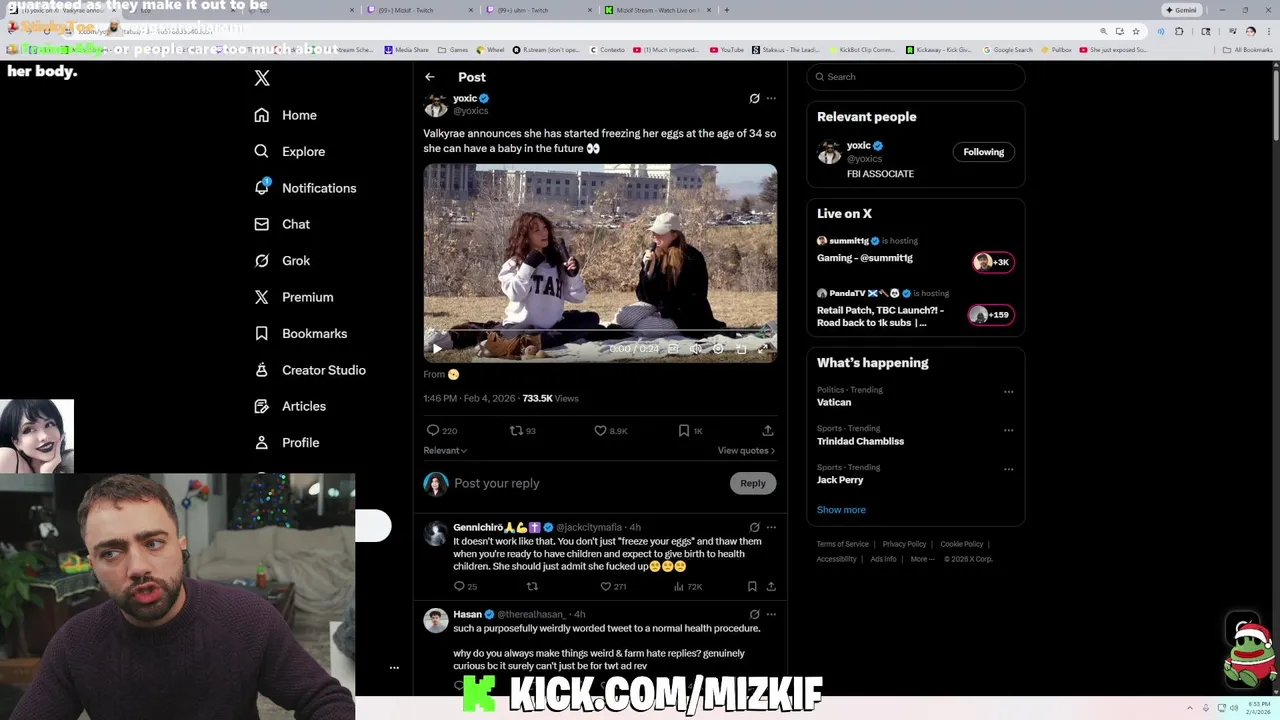Switch video to picture-in-picture mode
The height and width of the screenshot is (720, 1280).
tap(741, 349)
